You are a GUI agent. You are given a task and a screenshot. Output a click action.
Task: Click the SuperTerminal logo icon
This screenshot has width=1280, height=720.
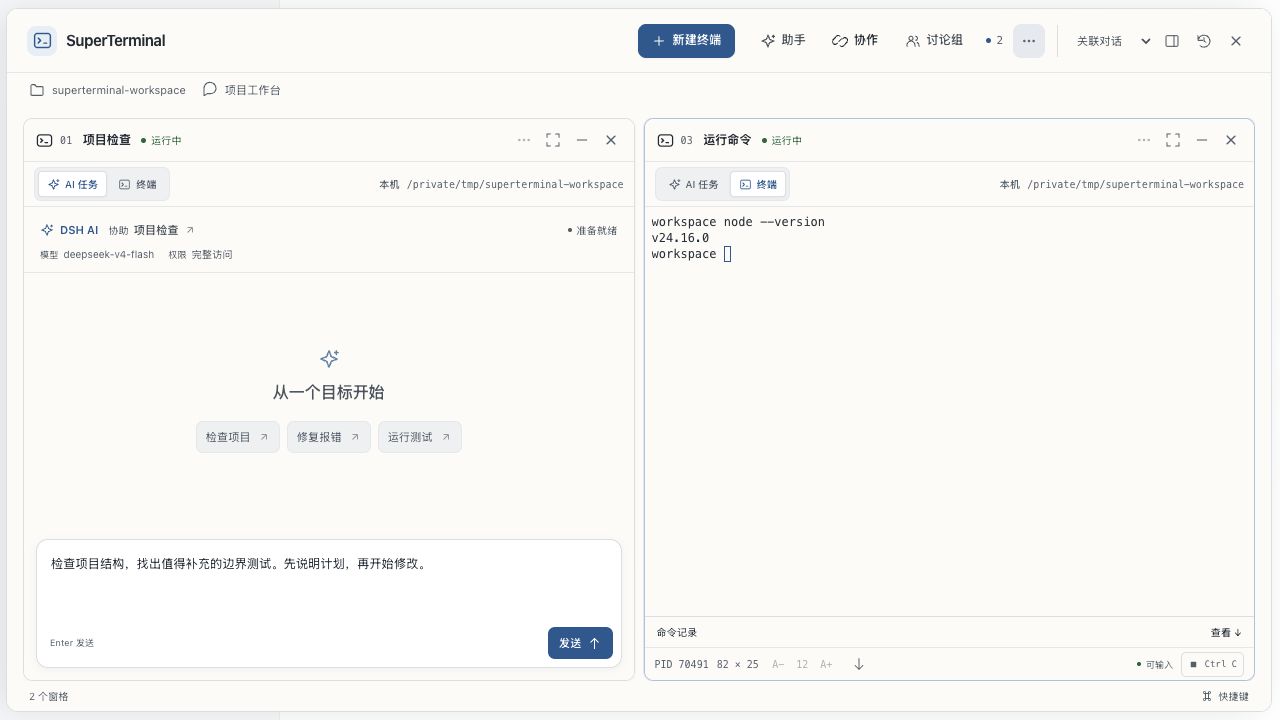42,41
